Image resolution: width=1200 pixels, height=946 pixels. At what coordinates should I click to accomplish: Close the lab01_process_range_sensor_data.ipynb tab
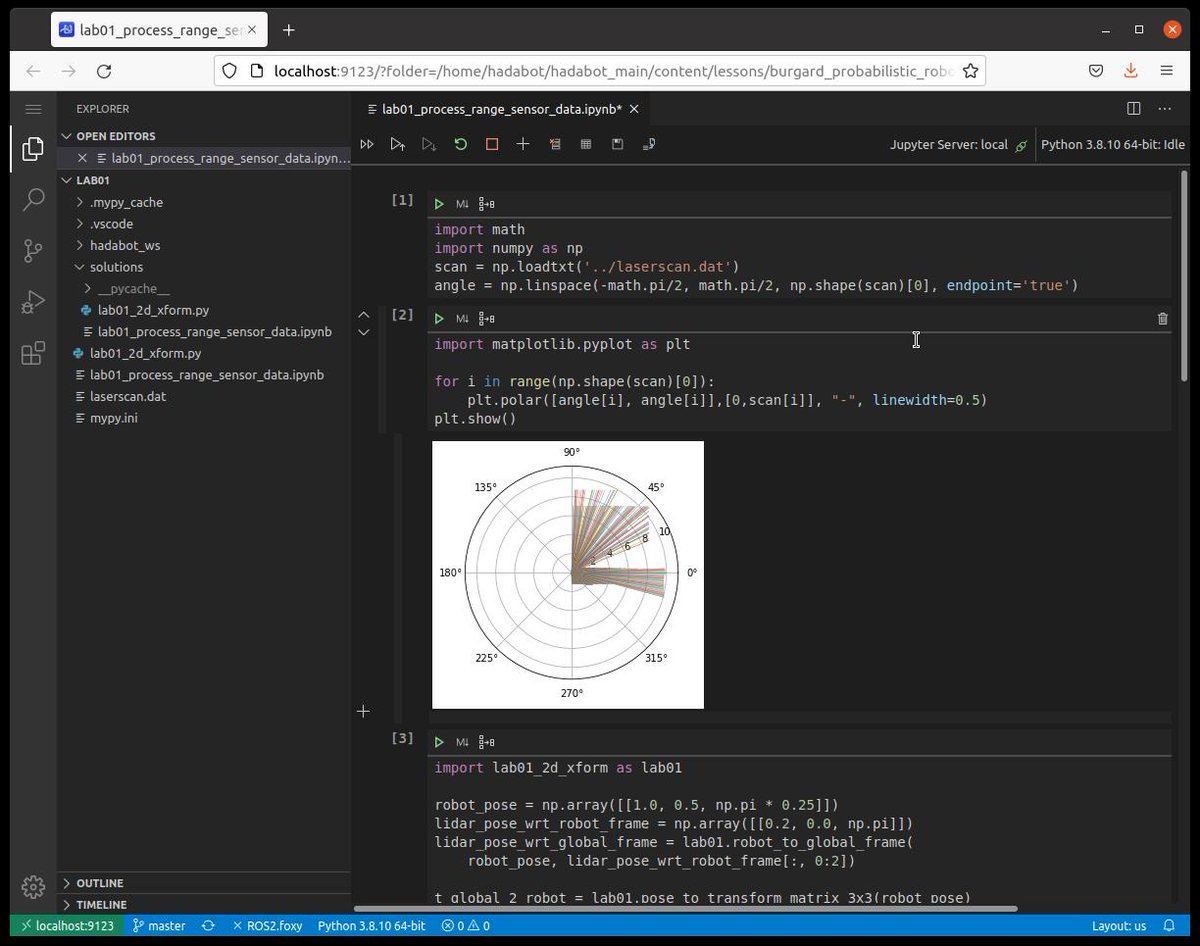tap(634, 109)
